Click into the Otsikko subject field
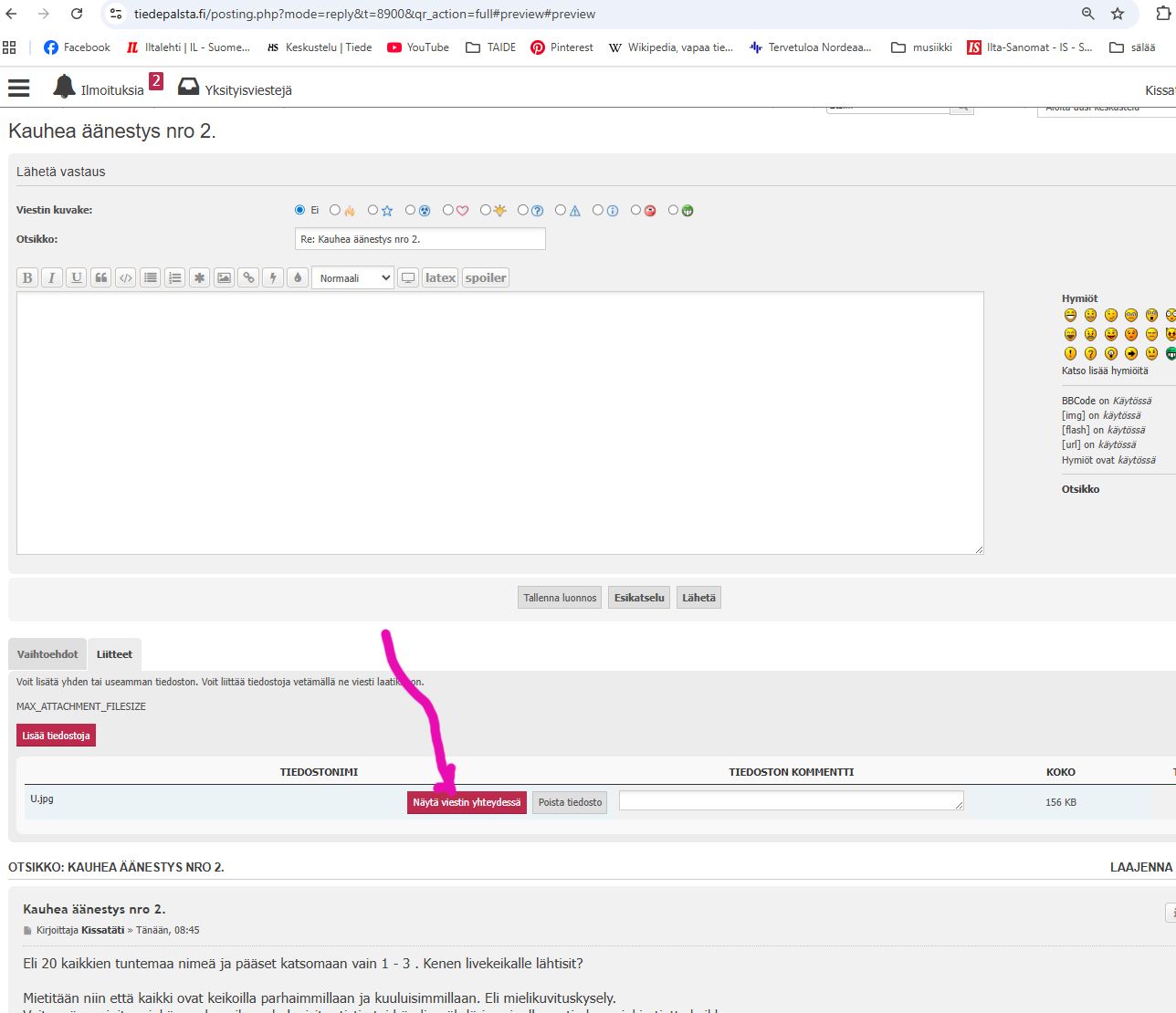This screenshot has width=1176, height=1013. [420, 239]
